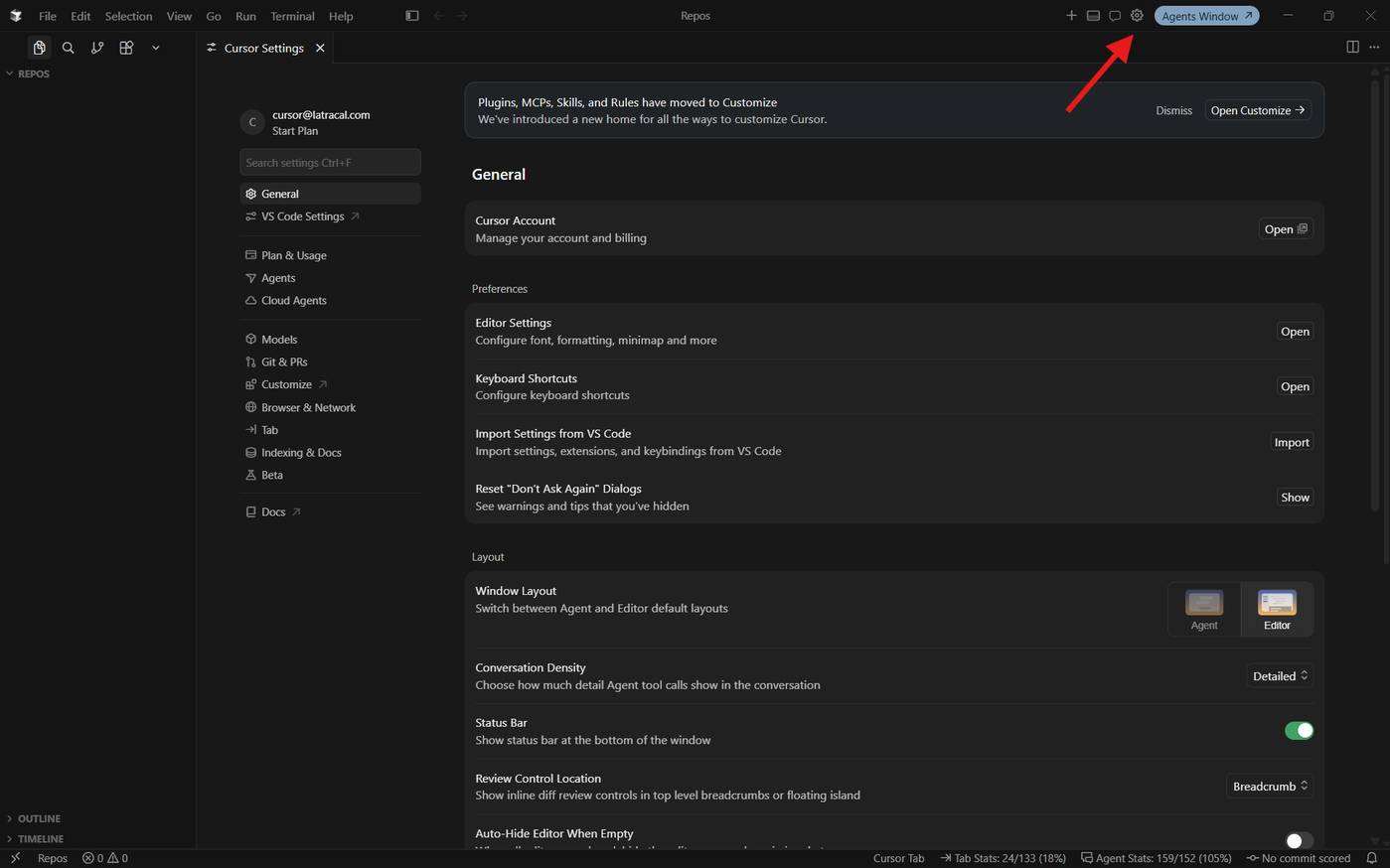Toggle the primary sidebar layout icon

tap(412, 16)
